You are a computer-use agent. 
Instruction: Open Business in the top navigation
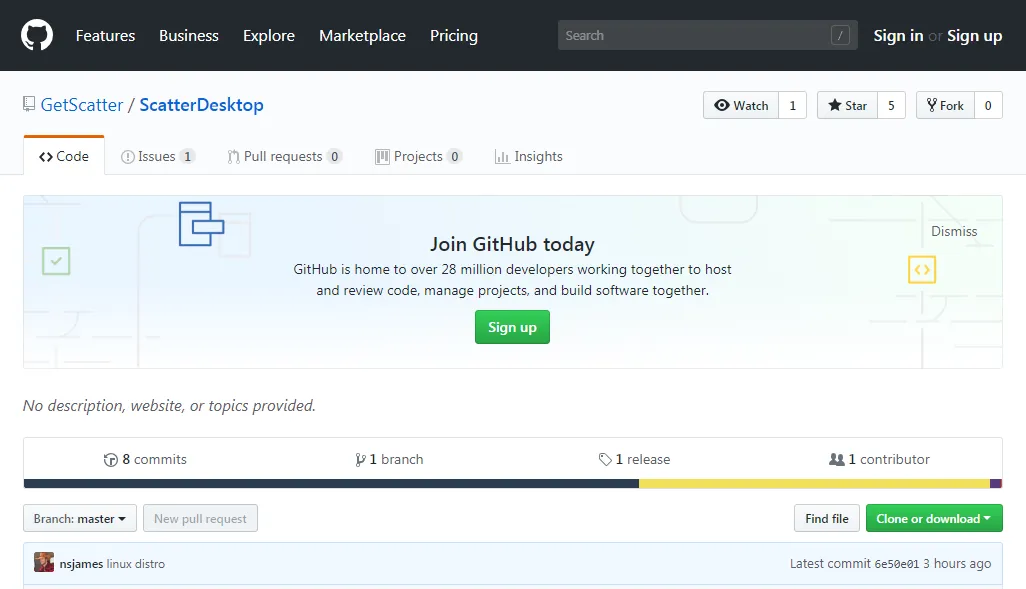188,35
